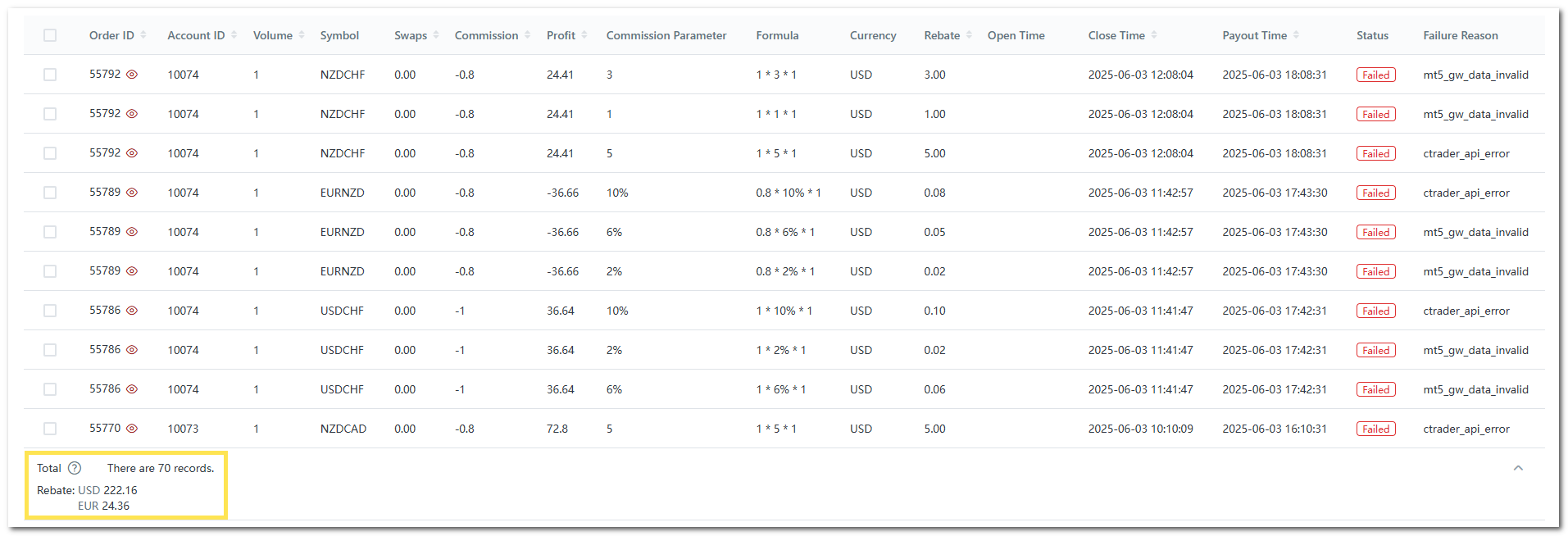The image size is (1568, 536).
Task: Sort by Close Time using its header arrows
Action: 1154,35
